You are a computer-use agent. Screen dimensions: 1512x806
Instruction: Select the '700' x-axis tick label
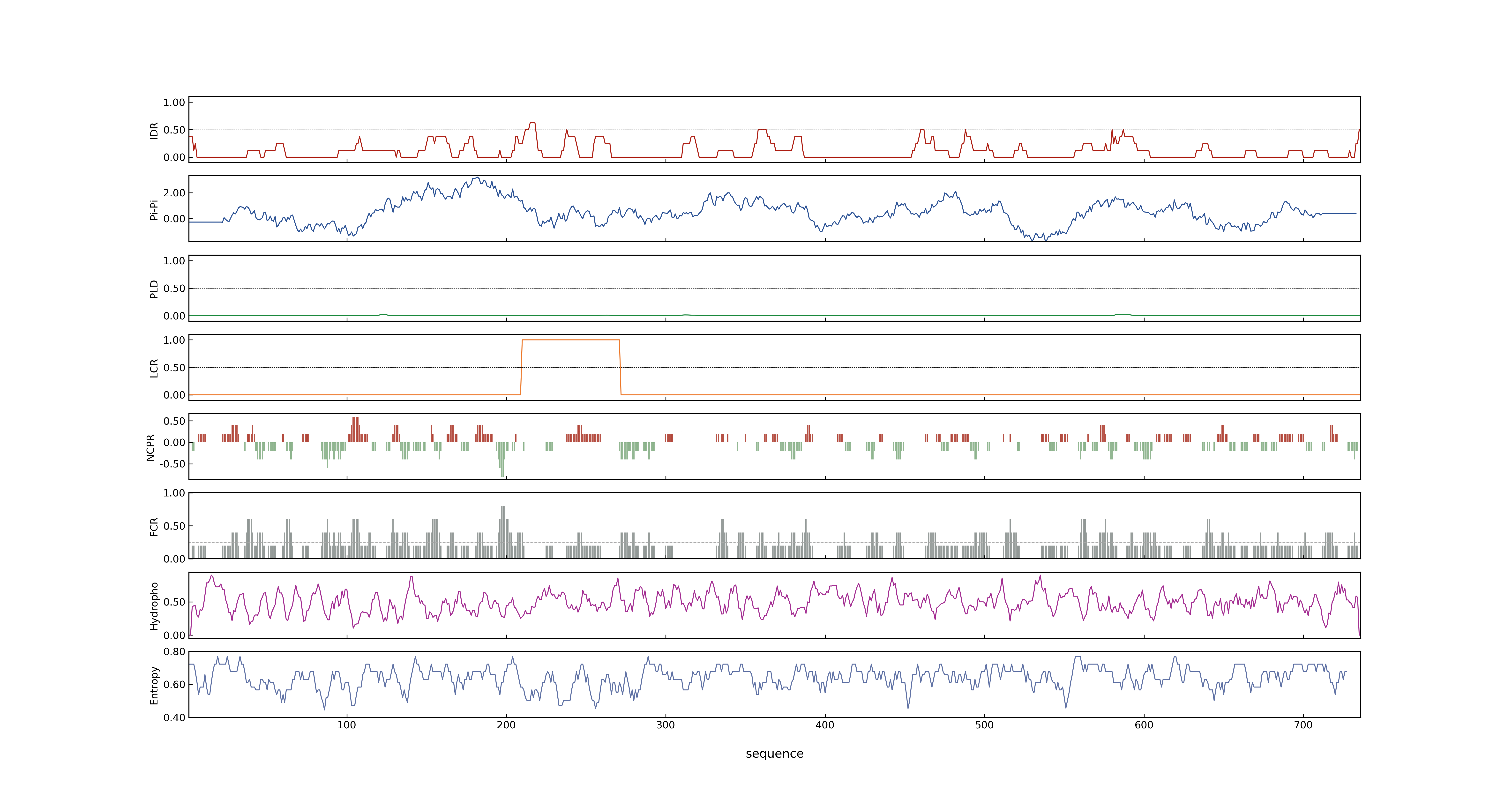pyautogui.click(x=1303, y=725)
